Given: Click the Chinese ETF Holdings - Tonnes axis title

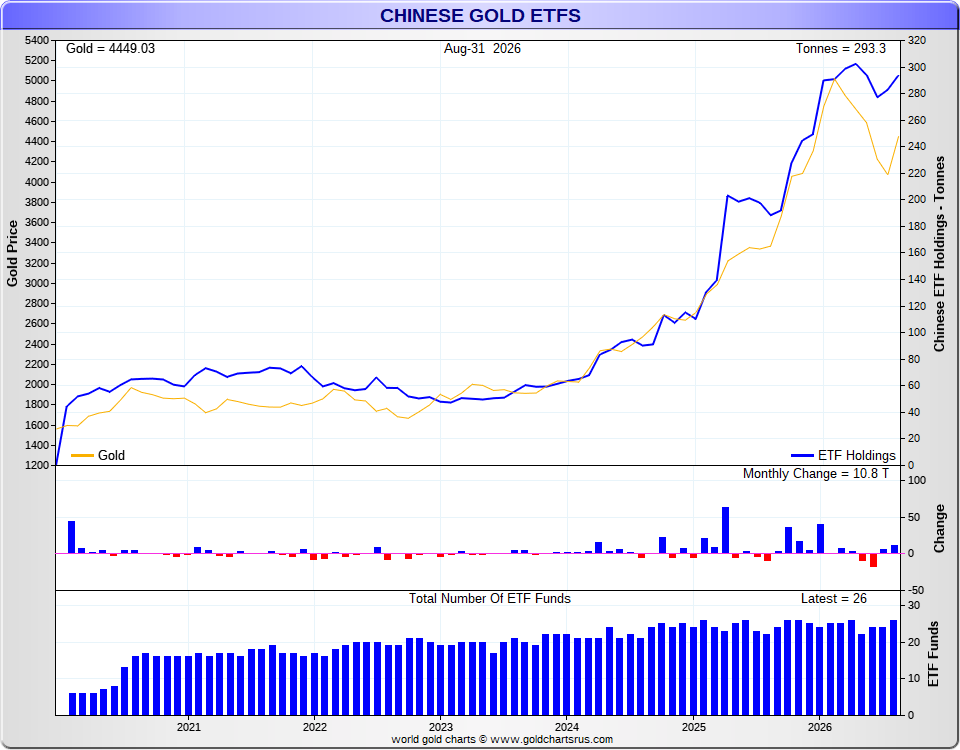Looking at the screenshot, I should click(x=939, y=253).
